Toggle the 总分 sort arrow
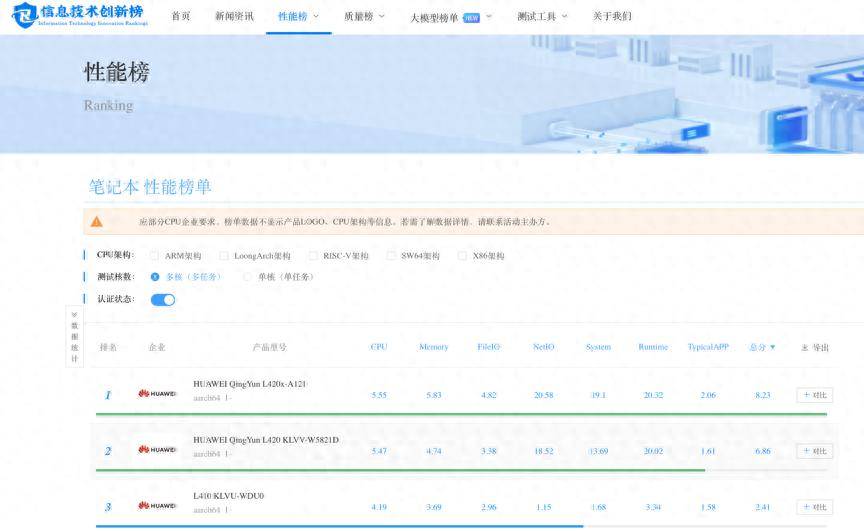The width and height of the screenshot is (864, 531). 773,347
